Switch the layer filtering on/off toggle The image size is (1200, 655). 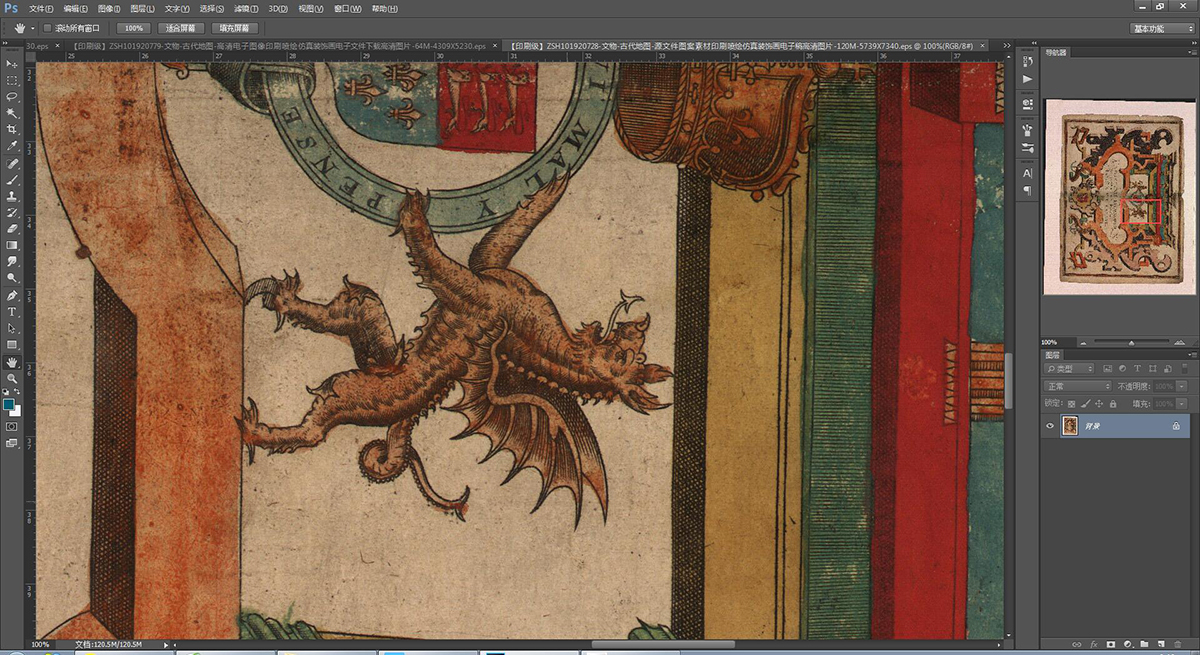(1185, 369)
